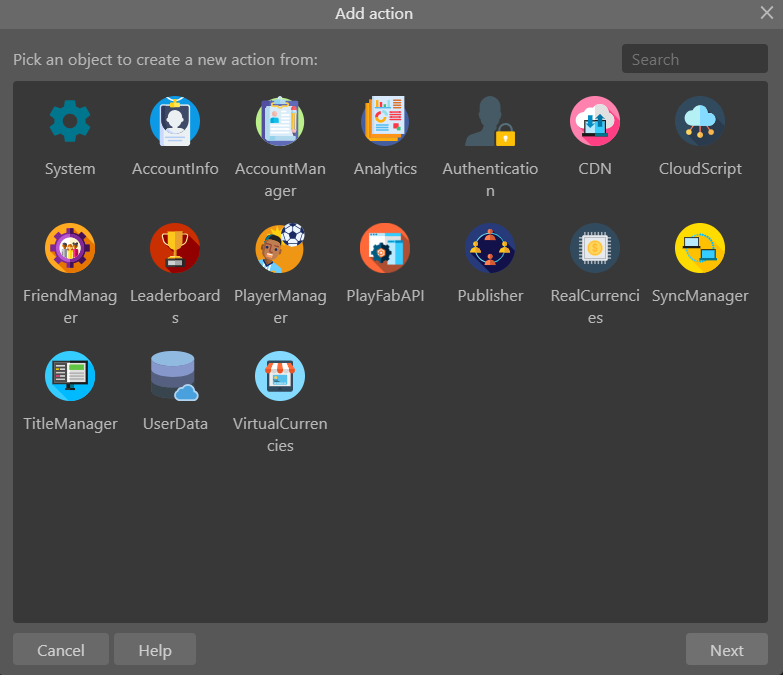Click the "Publisher" label text
The image size is (783, 675).
point(490,296)
